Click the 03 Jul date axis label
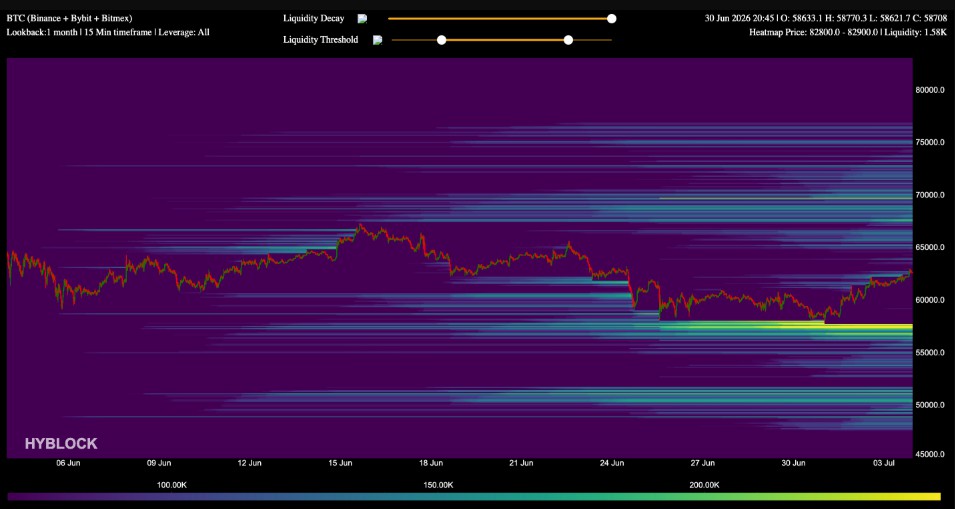 884,463
